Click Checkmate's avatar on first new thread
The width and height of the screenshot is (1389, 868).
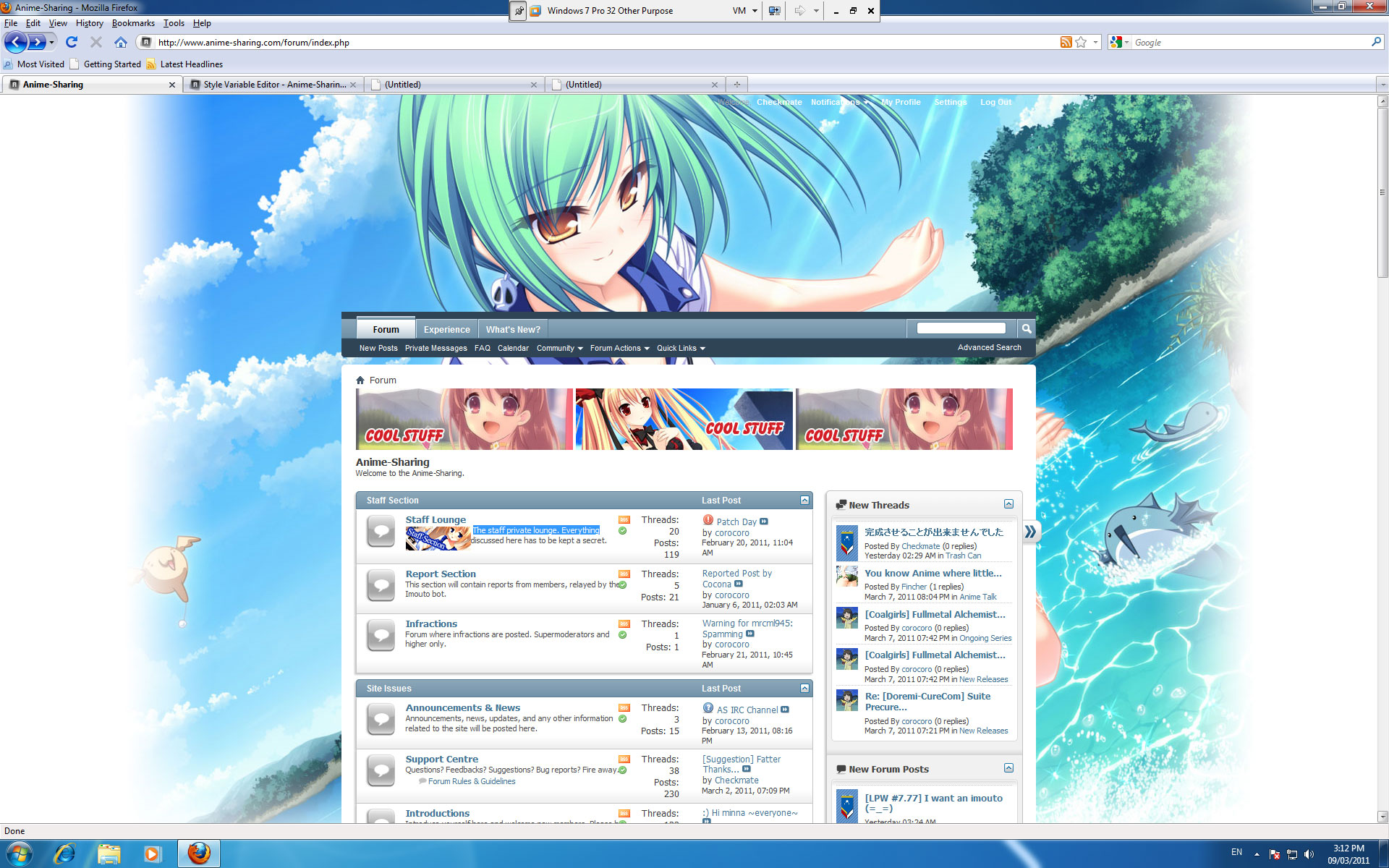pyautogui.click(x=847, y=543)
